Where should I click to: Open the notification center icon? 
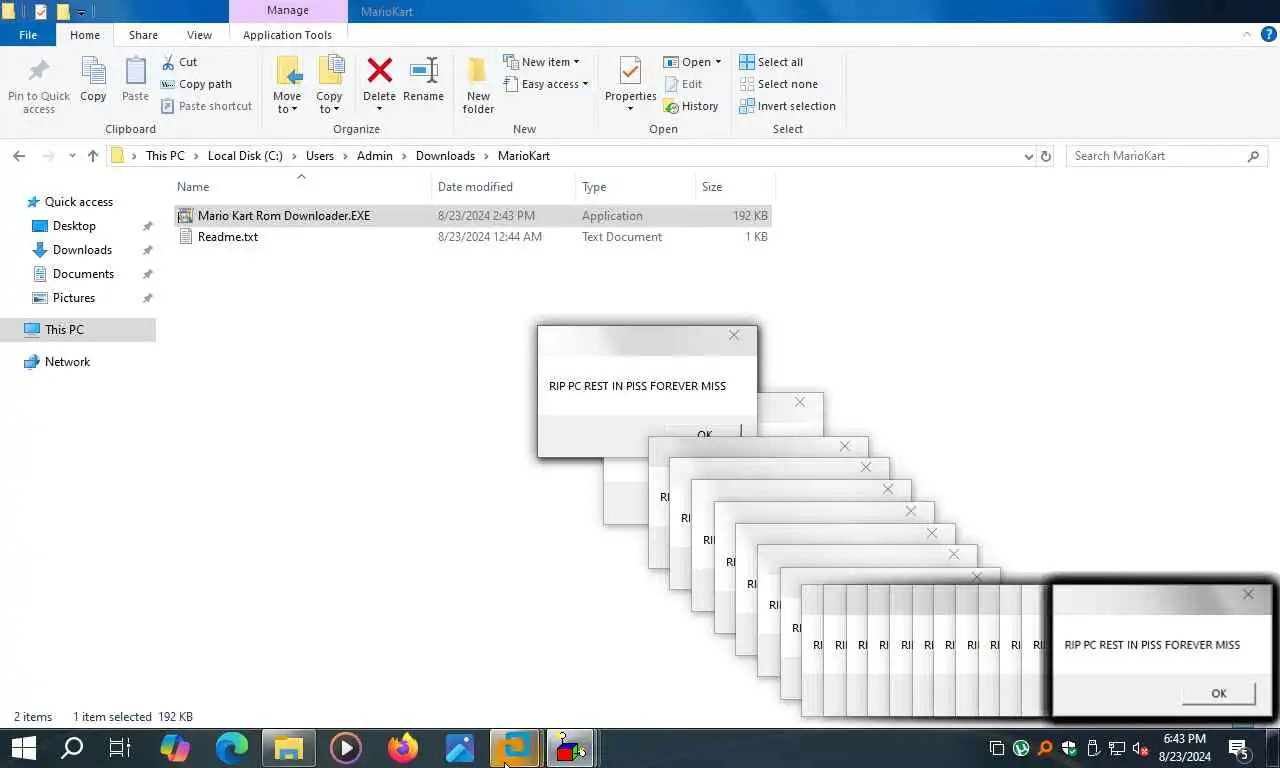click(x=1238, y=748)
